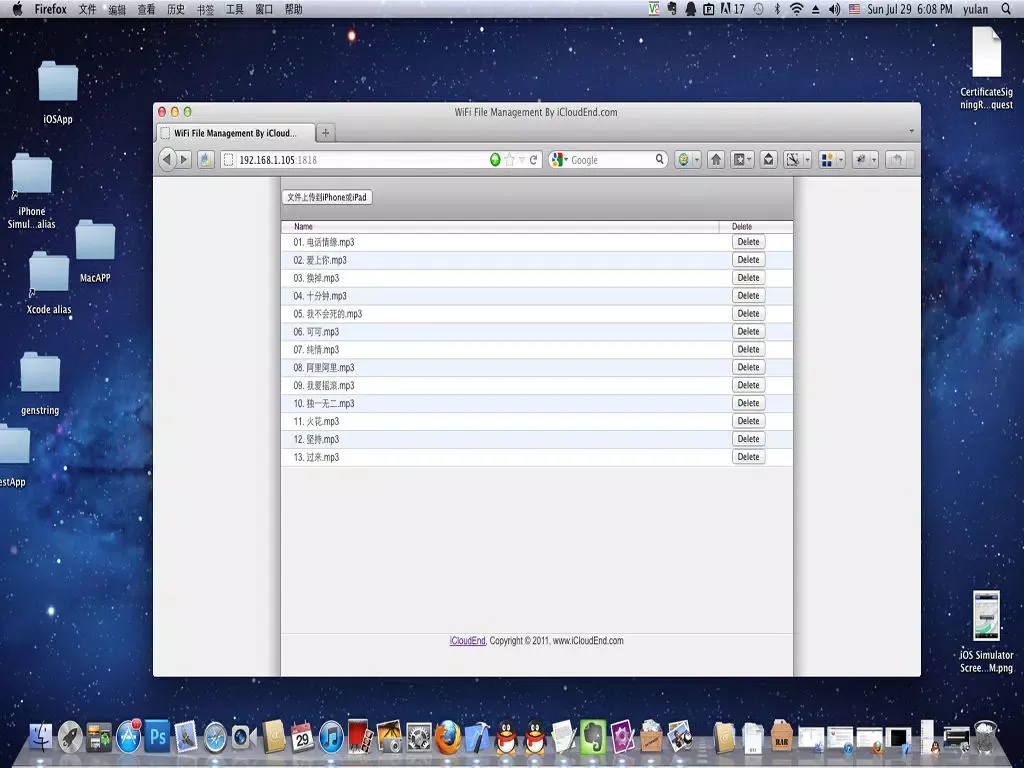
Task: Go forward with the browser forward arrow
Action: (x=184, y=159)
